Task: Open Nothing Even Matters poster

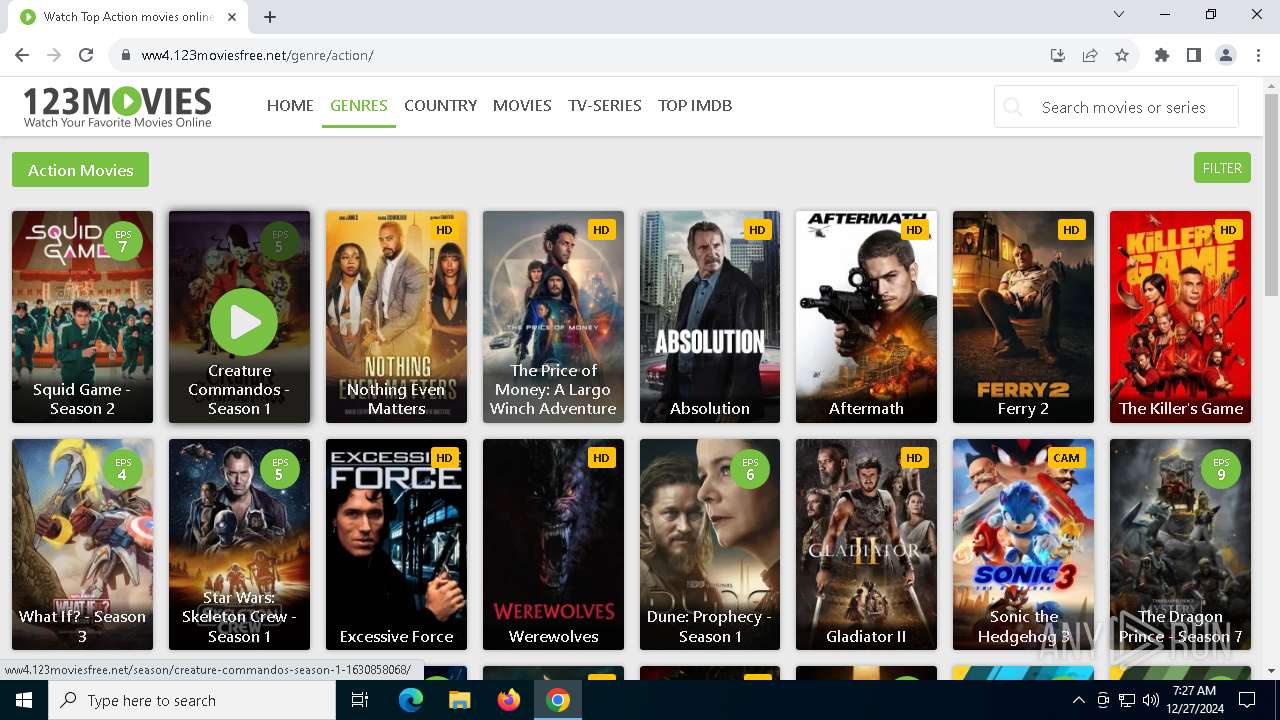Action: click(396, 317)
